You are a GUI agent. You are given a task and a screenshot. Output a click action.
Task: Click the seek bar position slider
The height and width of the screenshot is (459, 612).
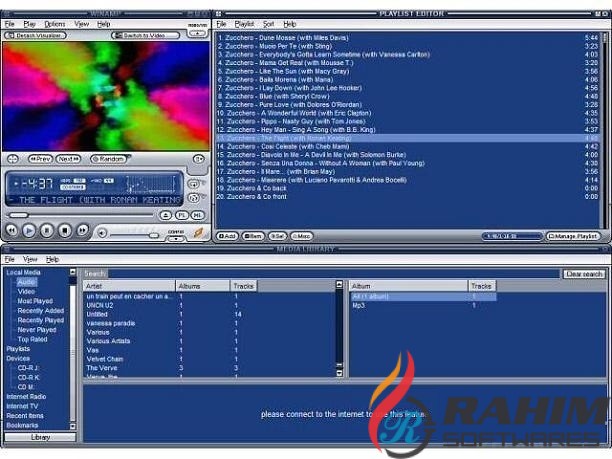point(19,215)
